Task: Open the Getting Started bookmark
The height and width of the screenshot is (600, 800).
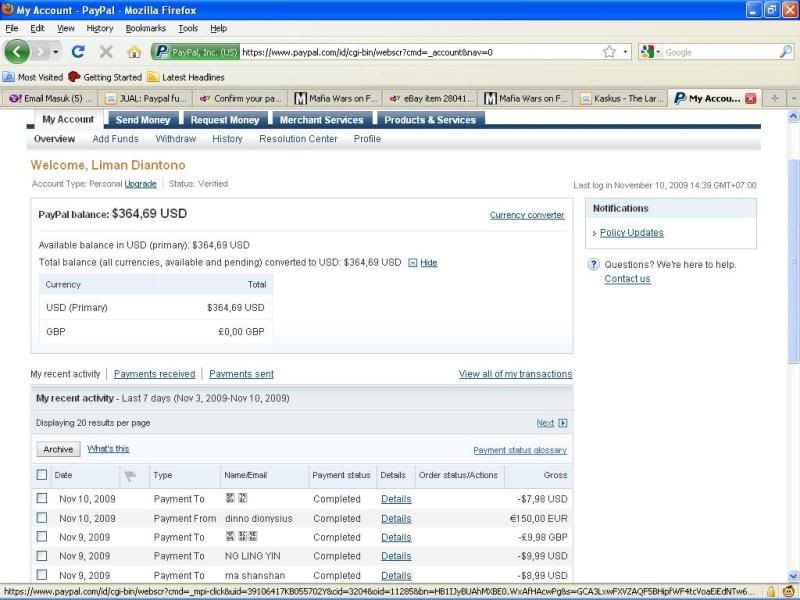Action: [x=105, y=77]
